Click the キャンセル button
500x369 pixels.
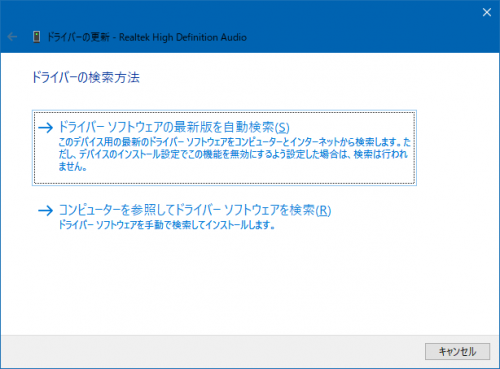[457, 351]
